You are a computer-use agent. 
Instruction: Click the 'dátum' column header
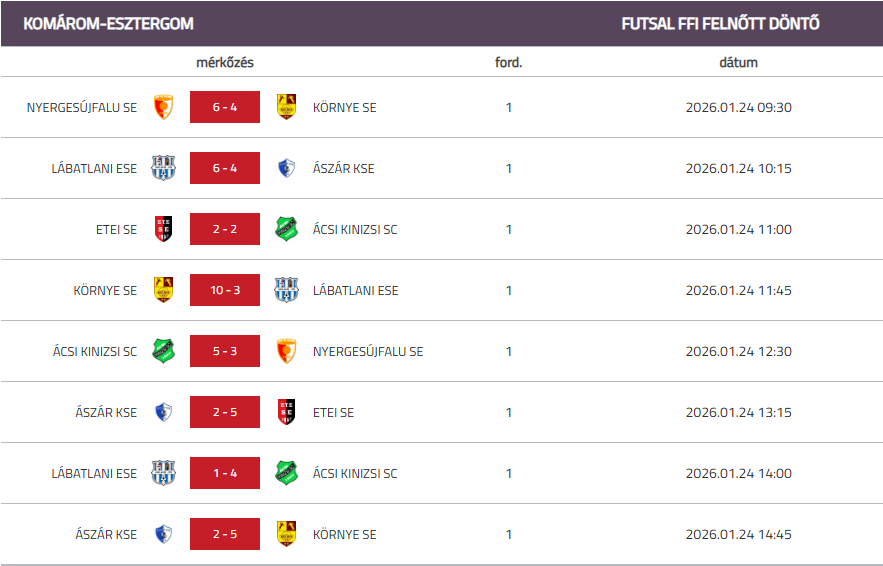tap(738, 62)
